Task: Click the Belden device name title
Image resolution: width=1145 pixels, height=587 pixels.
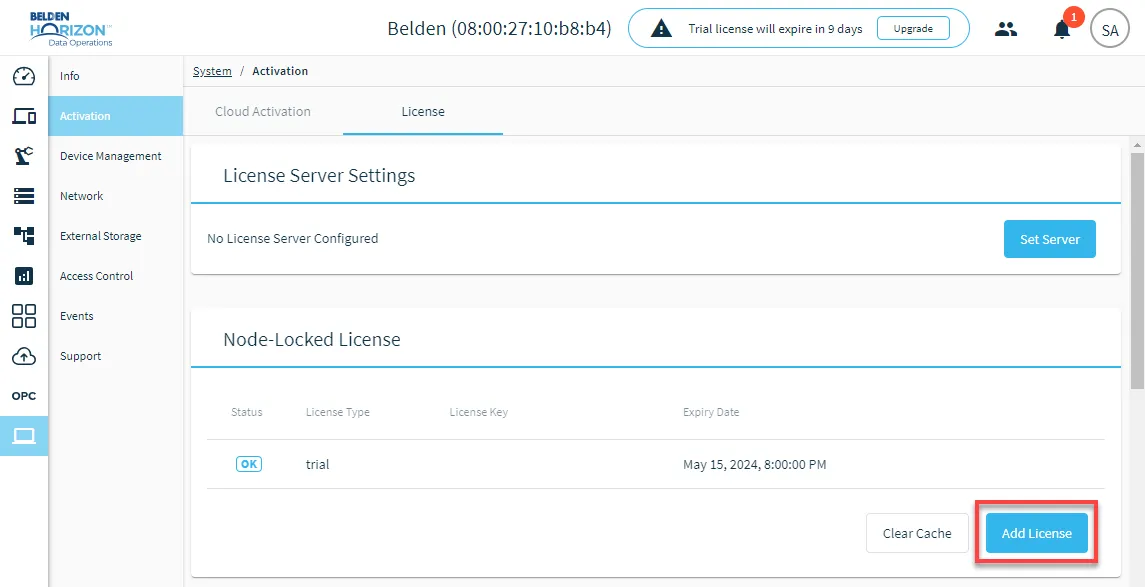Action: [499, 29]
